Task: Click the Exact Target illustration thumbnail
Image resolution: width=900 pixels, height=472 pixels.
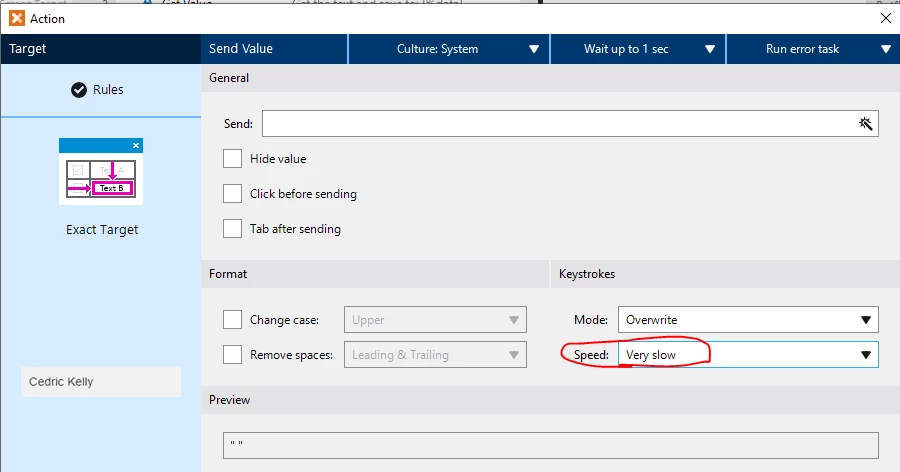Action: click(x=101, y=171)
